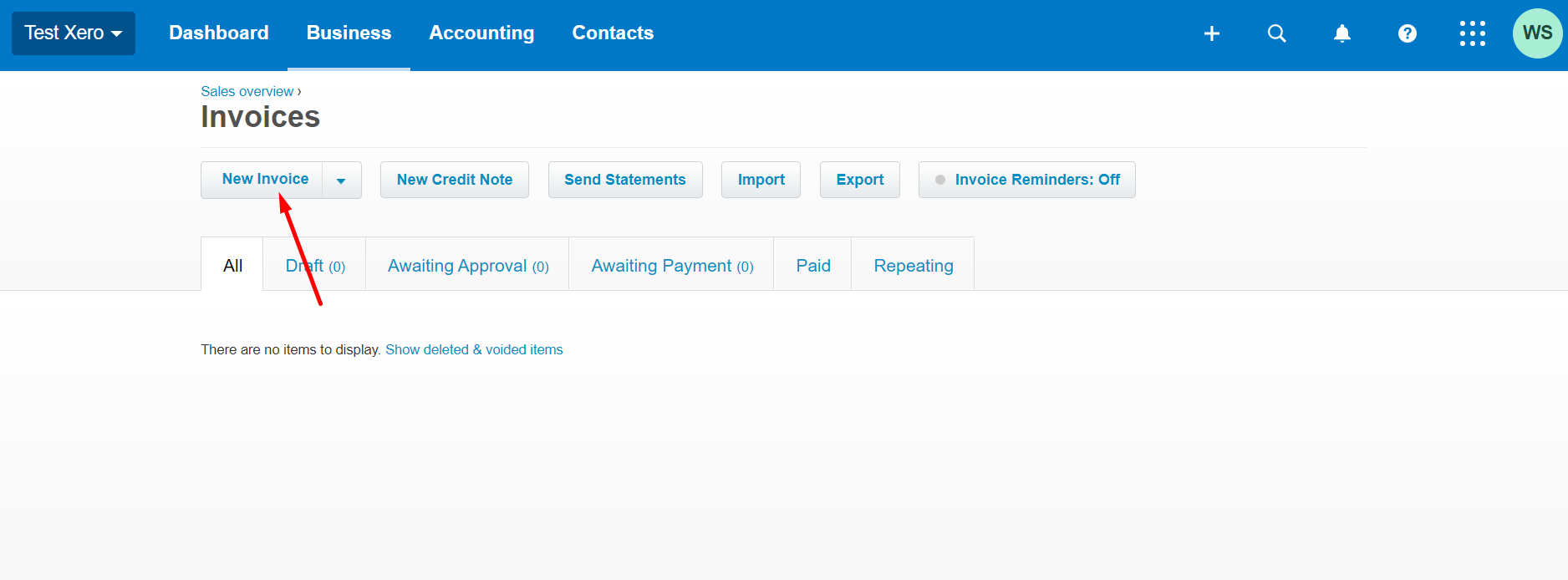Image resolution: width=1568 pixels, height=580 pixels.
Task: Open the WS user profile avatar
Action: [1538, 33]
